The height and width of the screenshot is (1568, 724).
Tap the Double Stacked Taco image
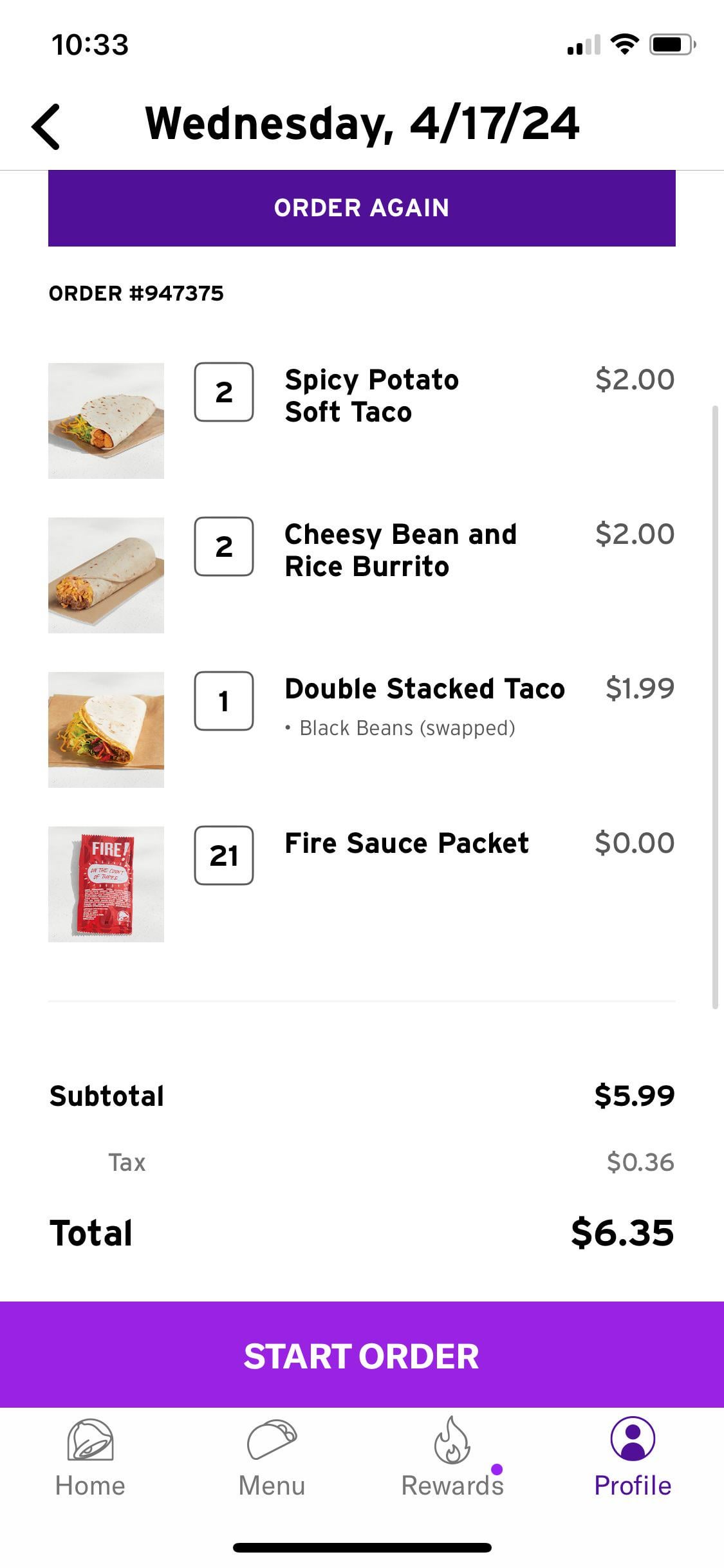pyautogui.click(x=106, y=730)
